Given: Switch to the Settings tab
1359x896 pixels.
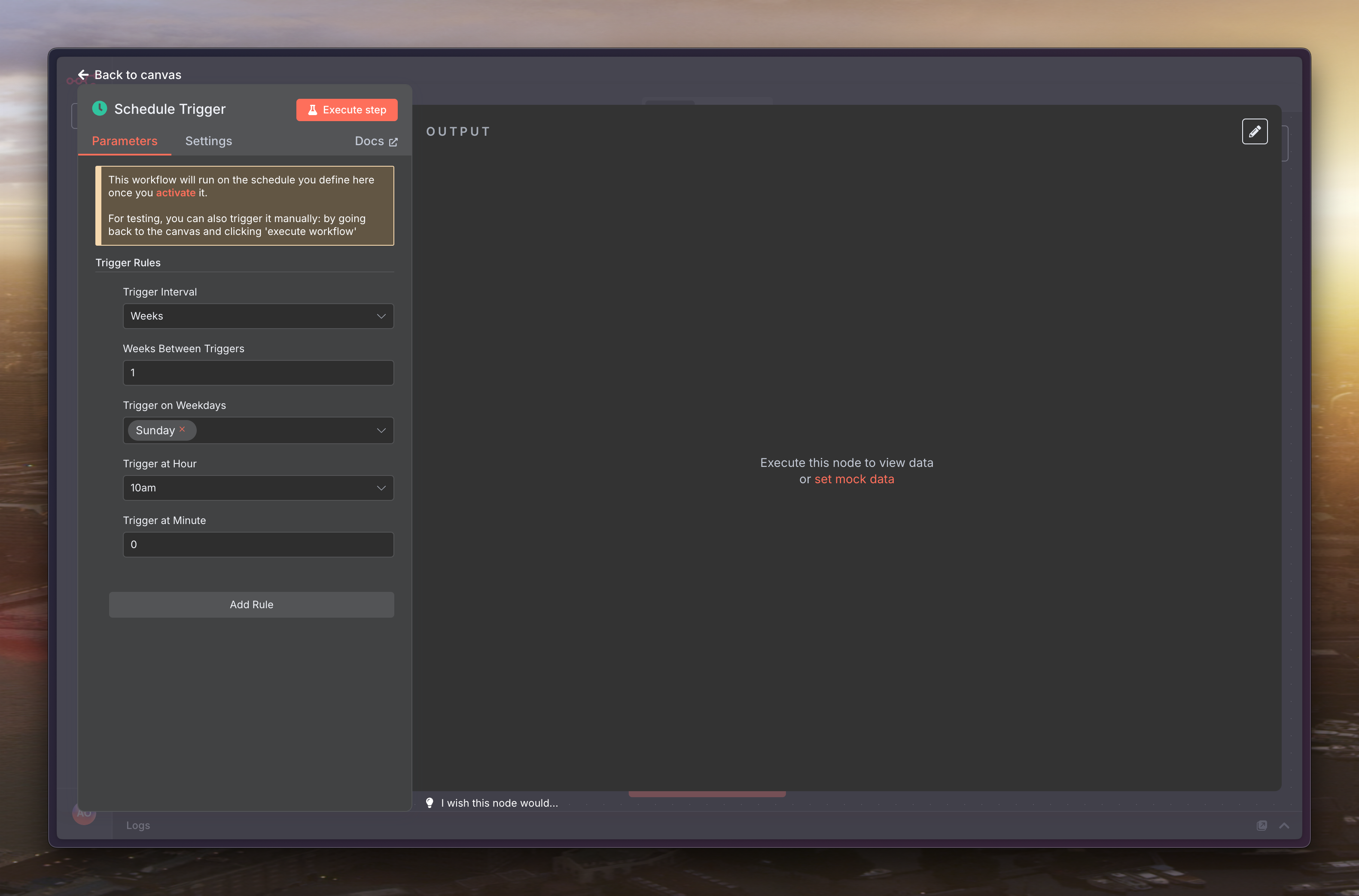Looking at the screenshot, I should point(208,141).
